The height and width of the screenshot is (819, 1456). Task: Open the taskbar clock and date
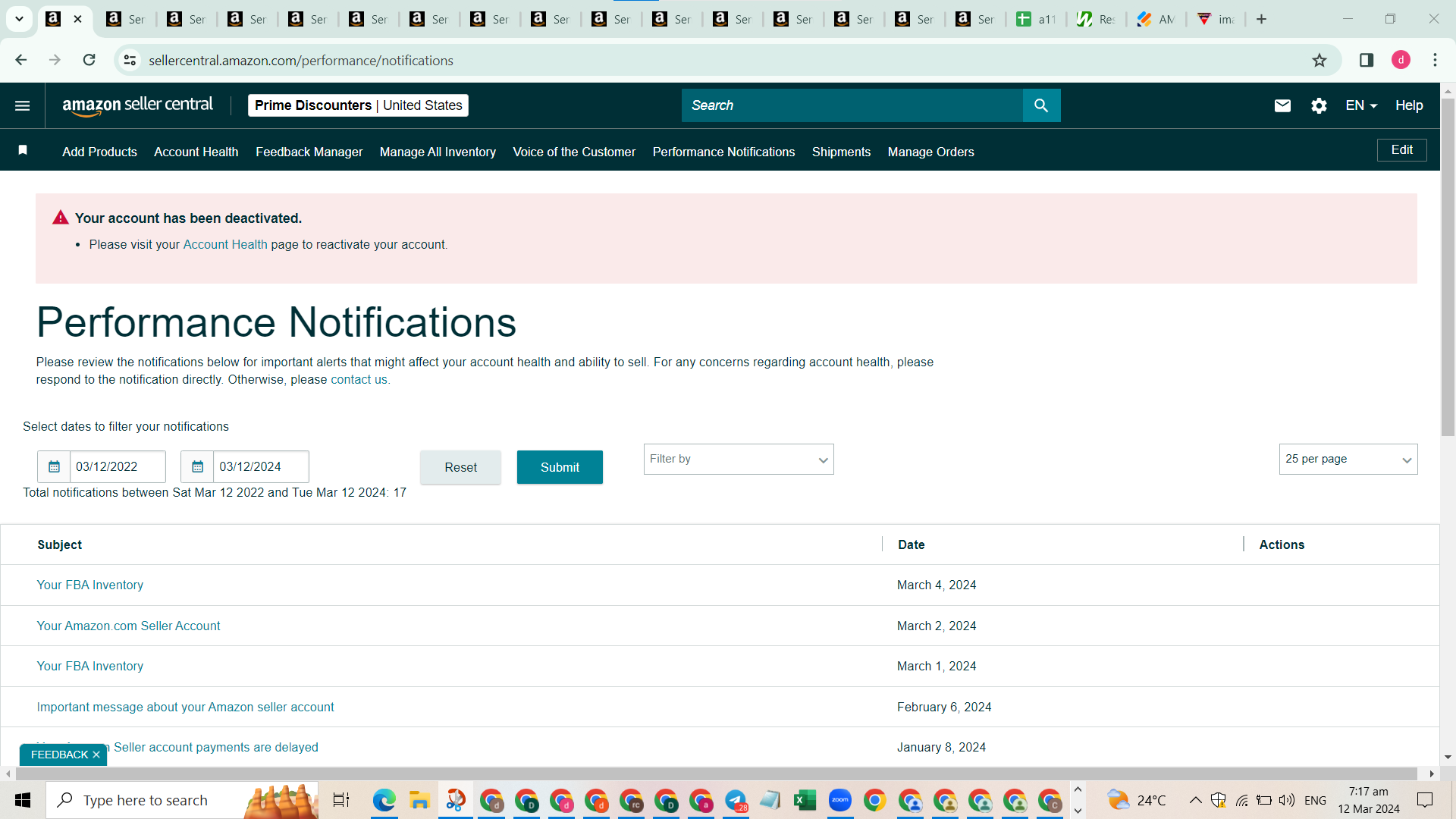click(1369, 800)
